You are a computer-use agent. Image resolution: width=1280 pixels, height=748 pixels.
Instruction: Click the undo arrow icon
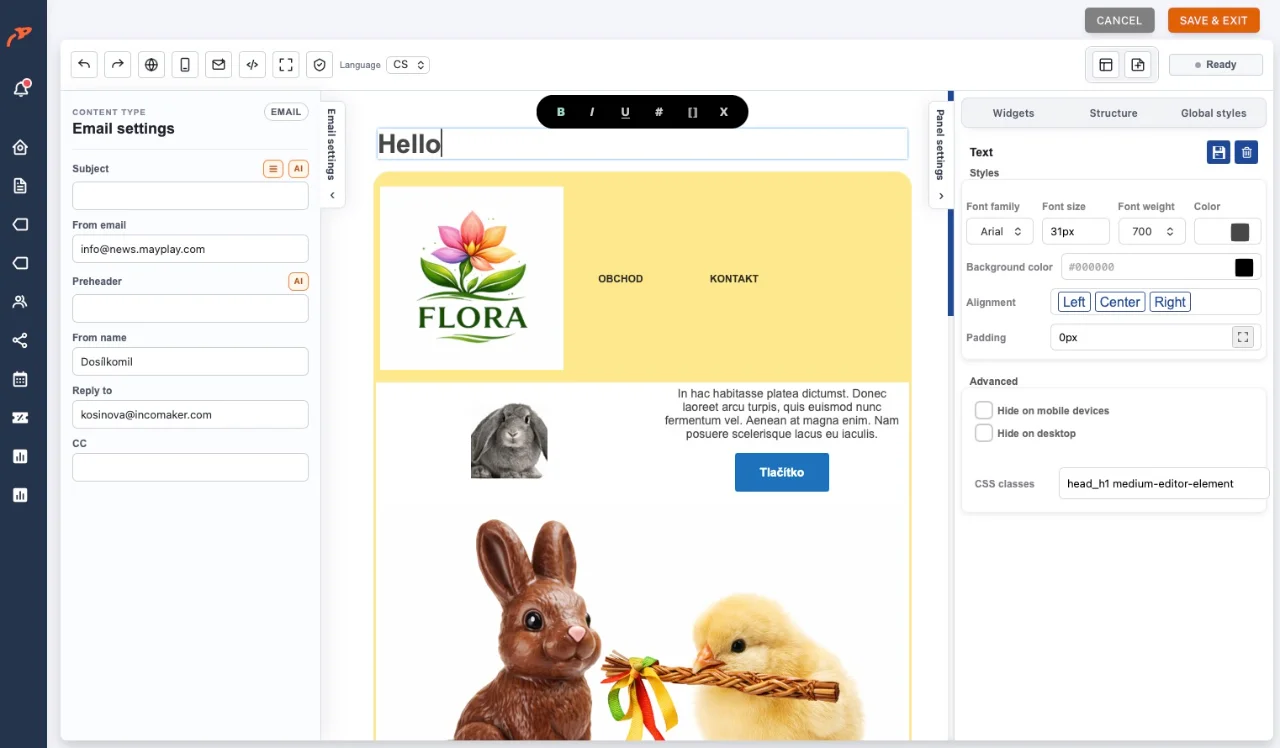coord(84,65)
